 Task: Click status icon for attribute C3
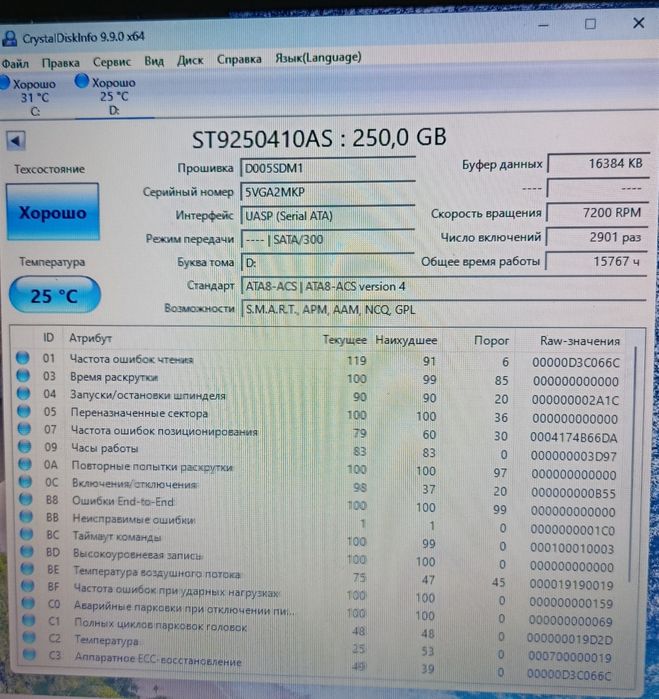tap(29, 654)
